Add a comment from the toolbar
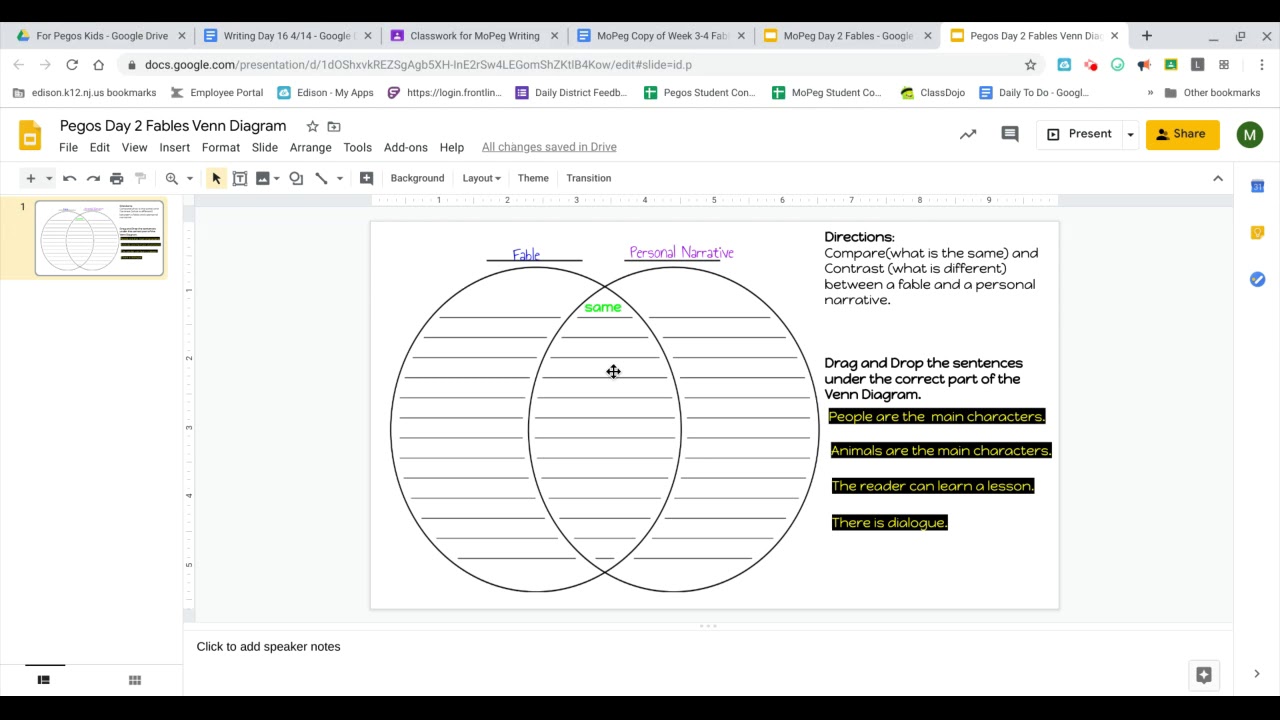Image resolution: width=1280 pixels, height=720 pixels. pyautogui.click(x=366, y=178)
